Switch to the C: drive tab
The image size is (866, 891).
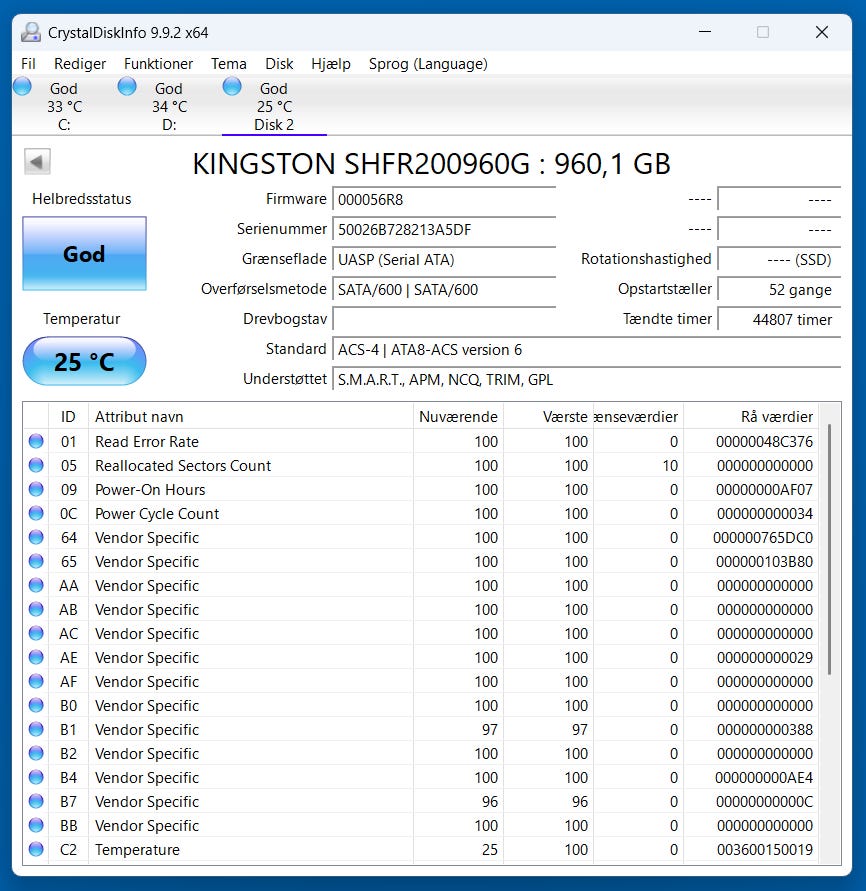64,106
